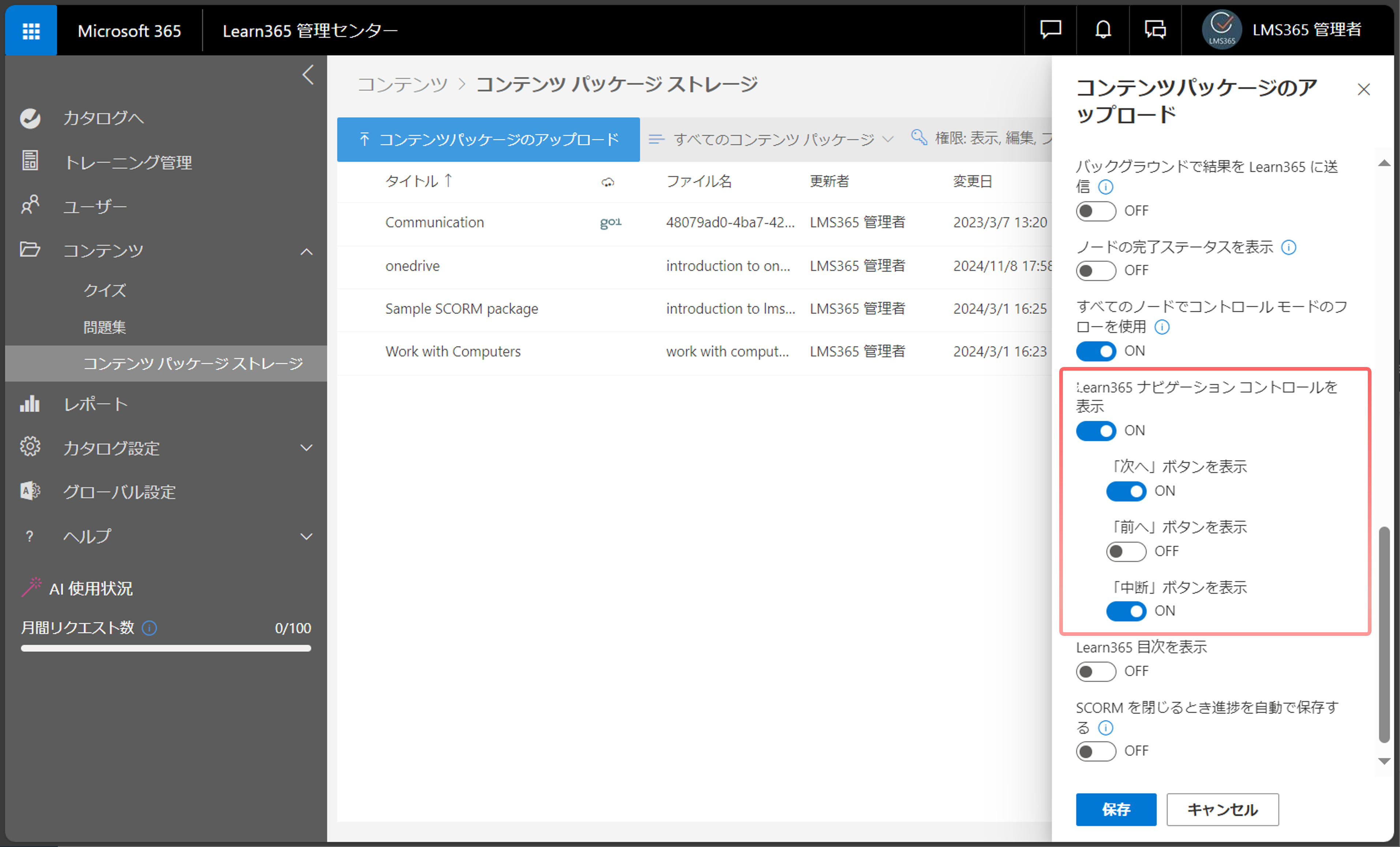The height and width of the screenshot is (847, 1400).
Task: Click the 月間リクエスト数 progress bar
Action: (x=166, y=648)
